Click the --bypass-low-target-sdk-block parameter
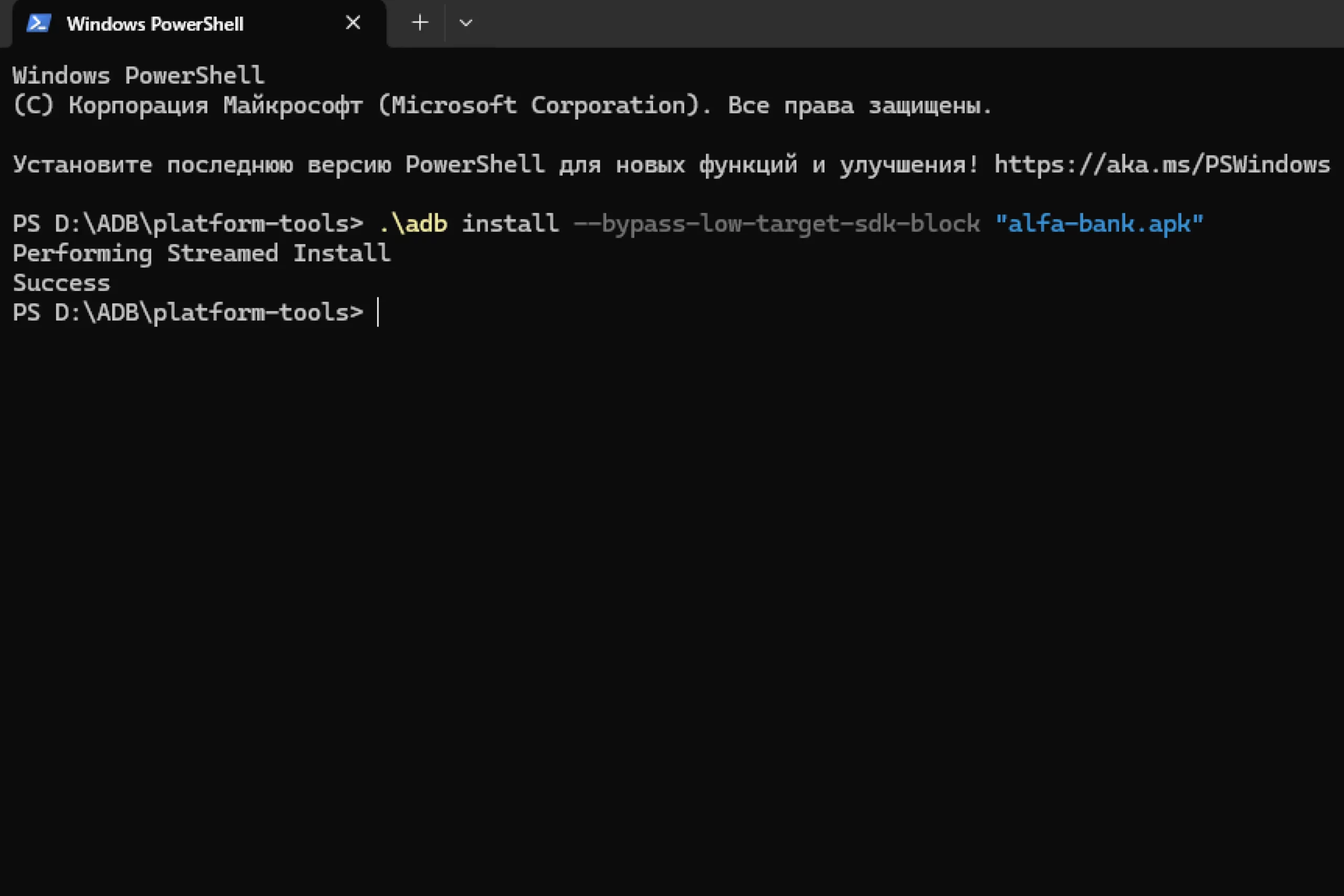 click(776, 224)
